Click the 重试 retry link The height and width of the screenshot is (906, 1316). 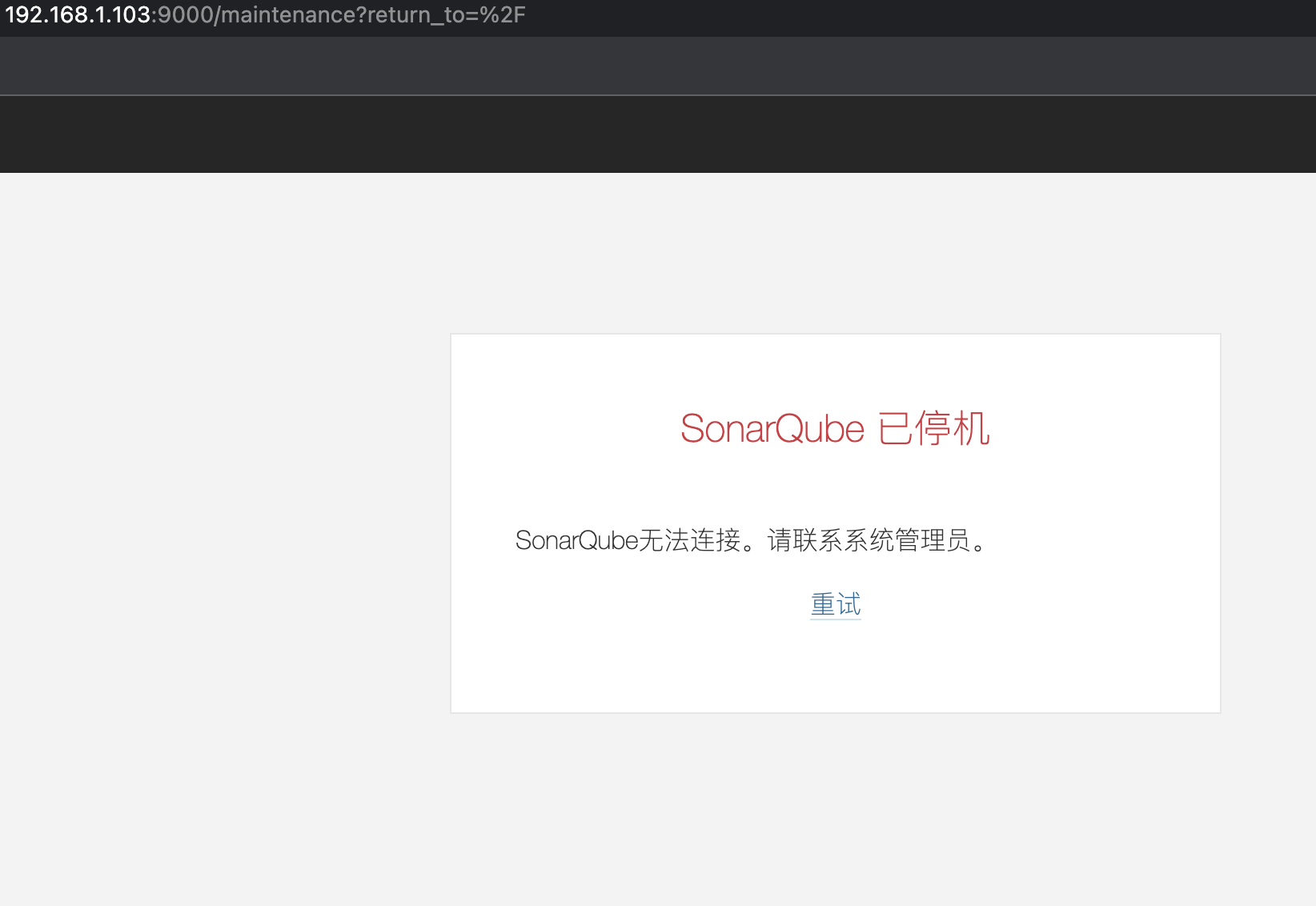tap(836, 604)
